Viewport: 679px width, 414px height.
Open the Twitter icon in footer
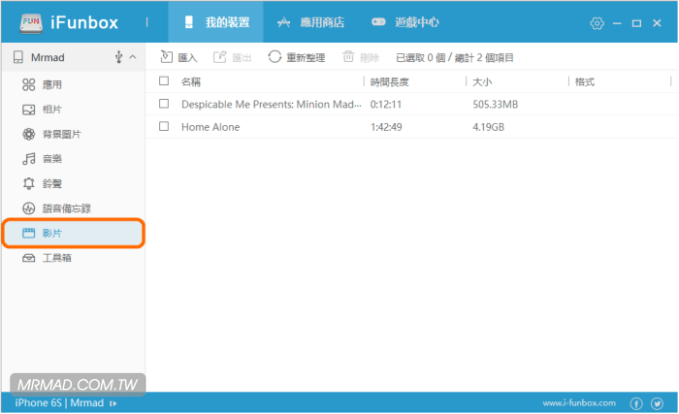(x=657, y=404)
